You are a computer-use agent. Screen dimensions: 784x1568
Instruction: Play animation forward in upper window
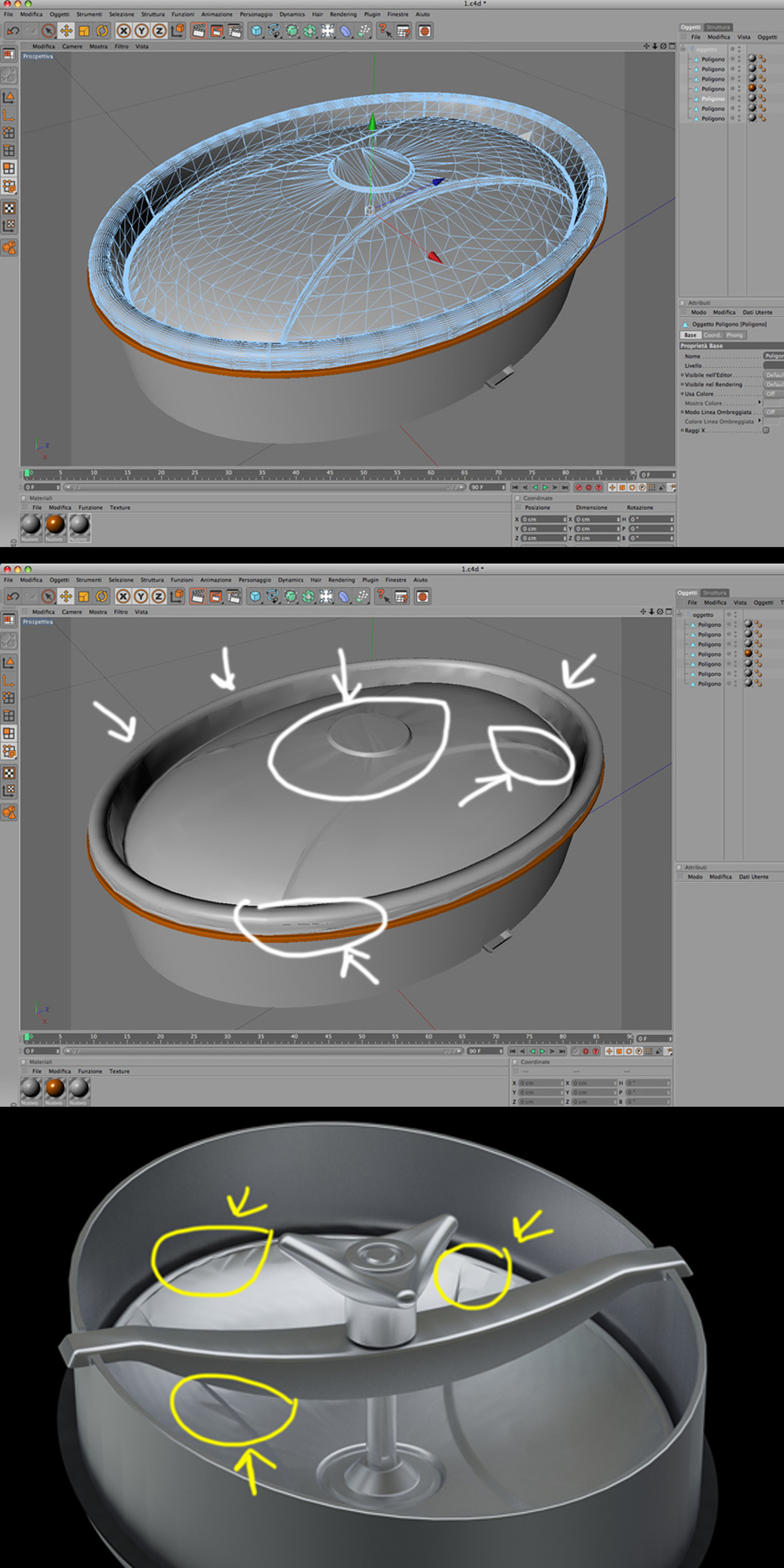546,487
